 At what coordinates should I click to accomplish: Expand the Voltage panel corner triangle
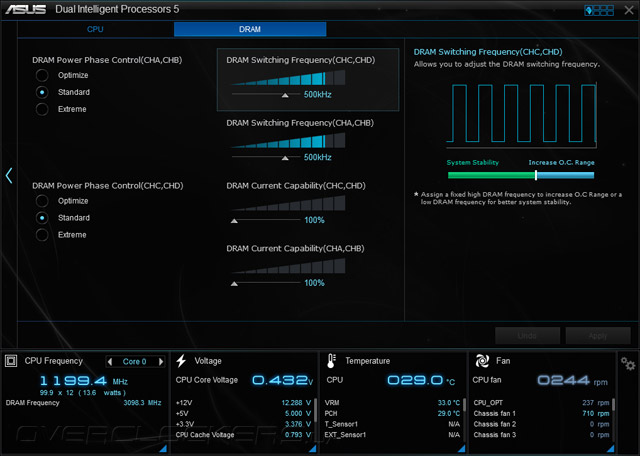[x=313, y=448]
